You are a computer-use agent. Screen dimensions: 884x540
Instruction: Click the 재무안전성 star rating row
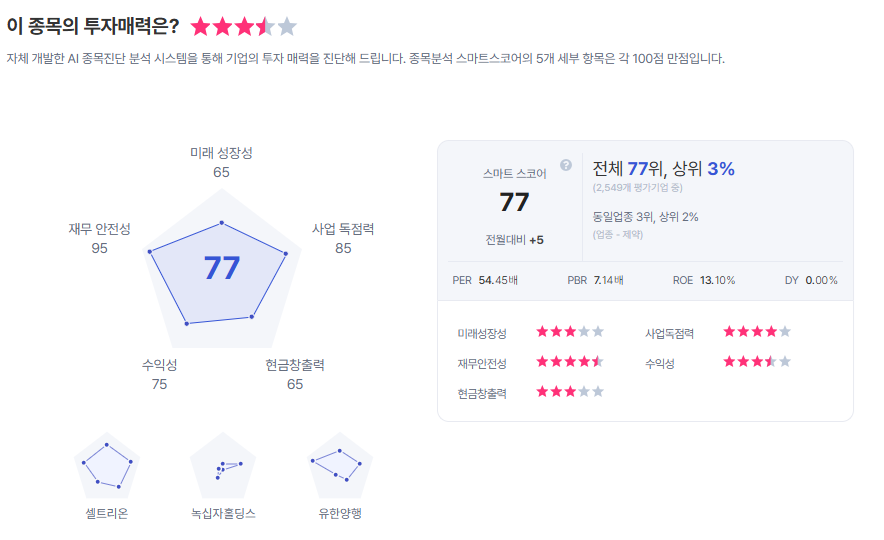(x=569, y=362)
